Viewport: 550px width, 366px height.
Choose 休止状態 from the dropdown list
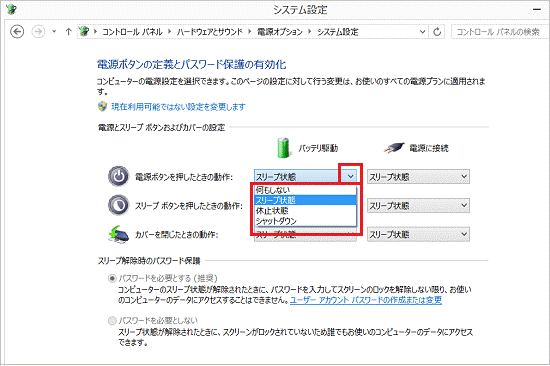(x=305, y=211)
